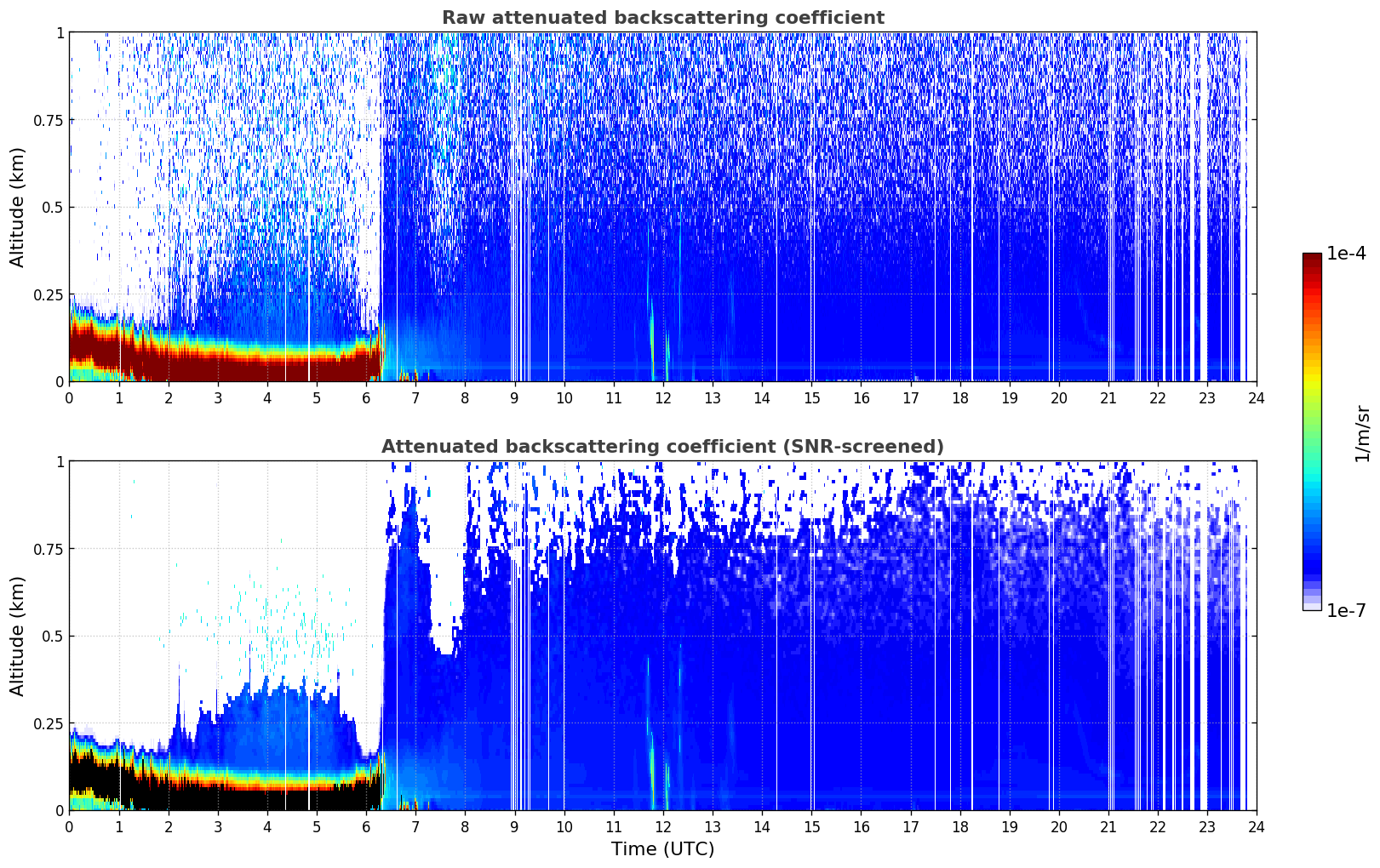1380x868 pixels.
Task: Click the '0.25' altitude tick on the raw plot
Action: click(x=49, y=294)
